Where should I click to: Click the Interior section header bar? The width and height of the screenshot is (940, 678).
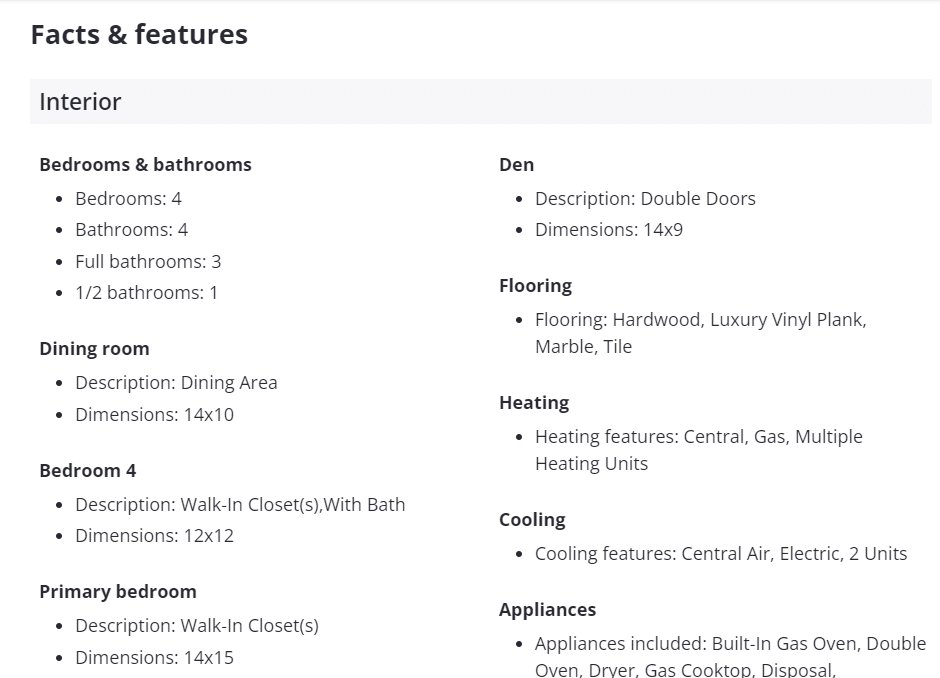pos(480,102)
